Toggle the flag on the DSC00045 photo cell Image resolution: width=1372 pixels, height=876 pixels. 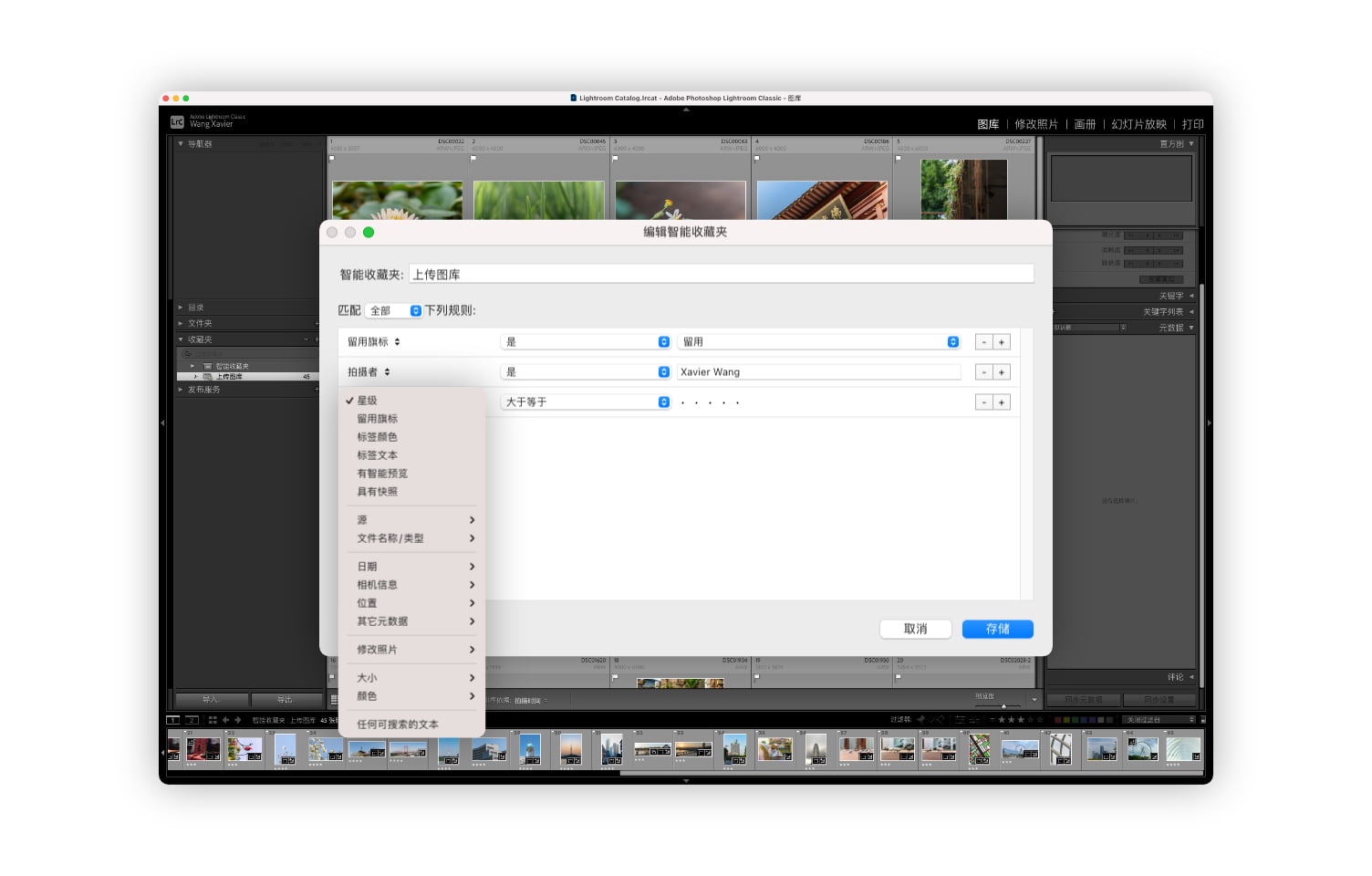tap(473, 158)
